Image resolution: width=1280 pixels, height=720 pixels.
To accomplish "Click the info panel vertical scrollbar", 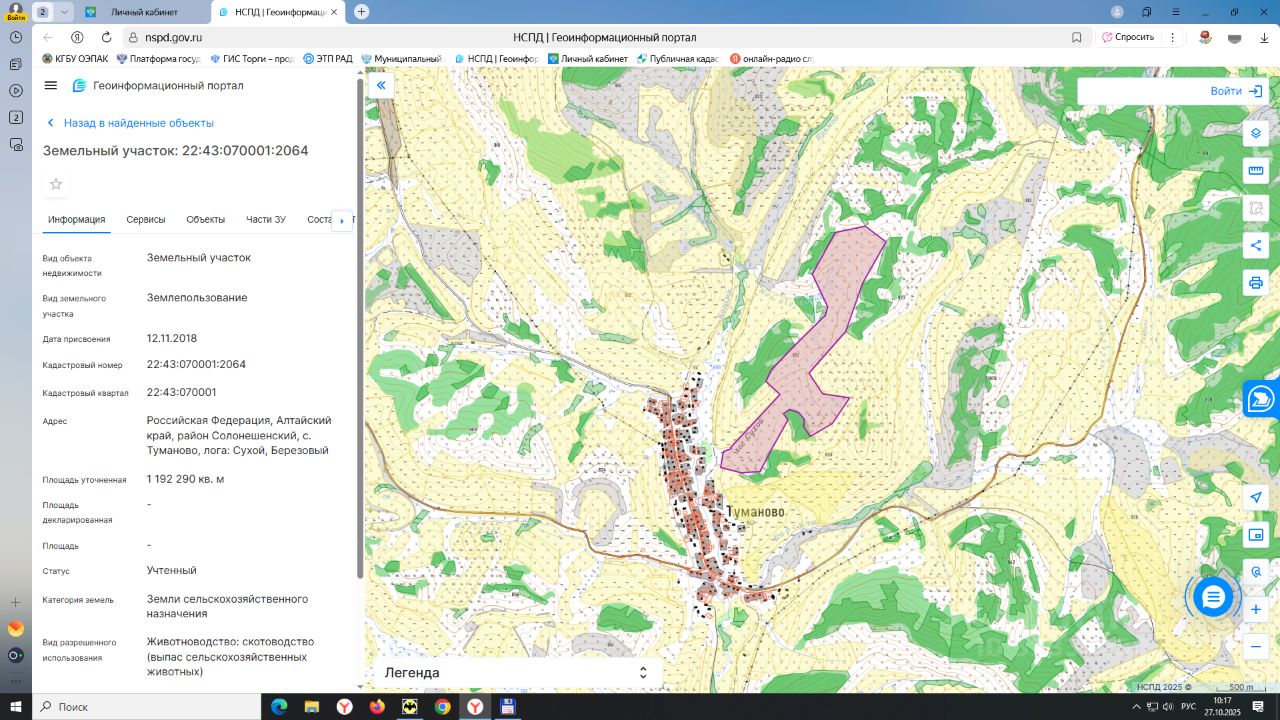I will pyautogui.click(x=360, y=328).
